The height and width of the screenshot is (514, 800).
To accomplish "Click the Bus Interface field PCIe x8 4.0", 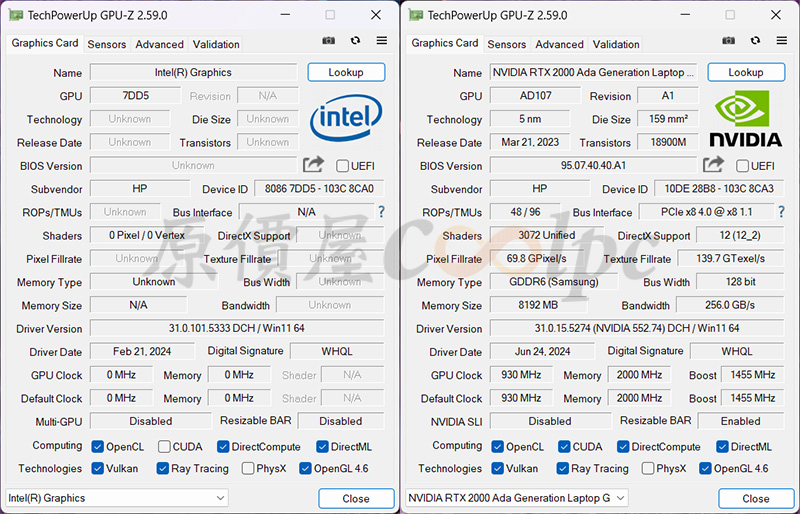I will (x=707, y=212).
